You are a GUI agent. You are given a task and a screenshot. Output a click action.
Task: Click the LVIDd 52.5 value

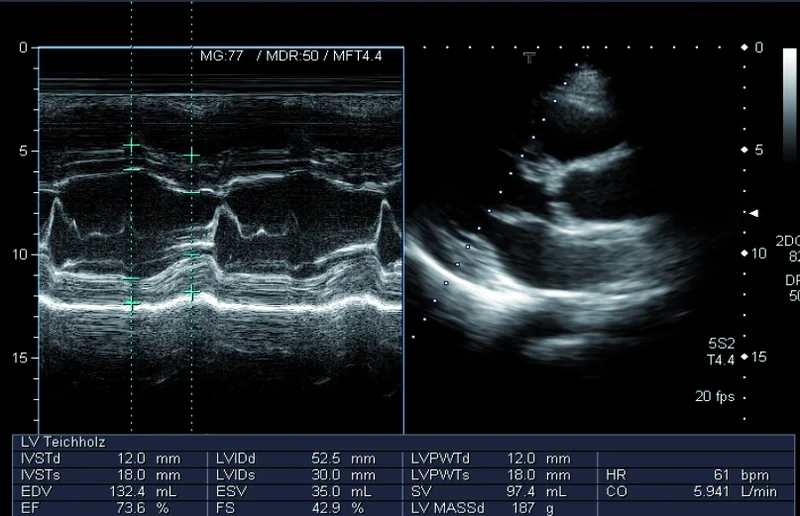tap(326, 458)
